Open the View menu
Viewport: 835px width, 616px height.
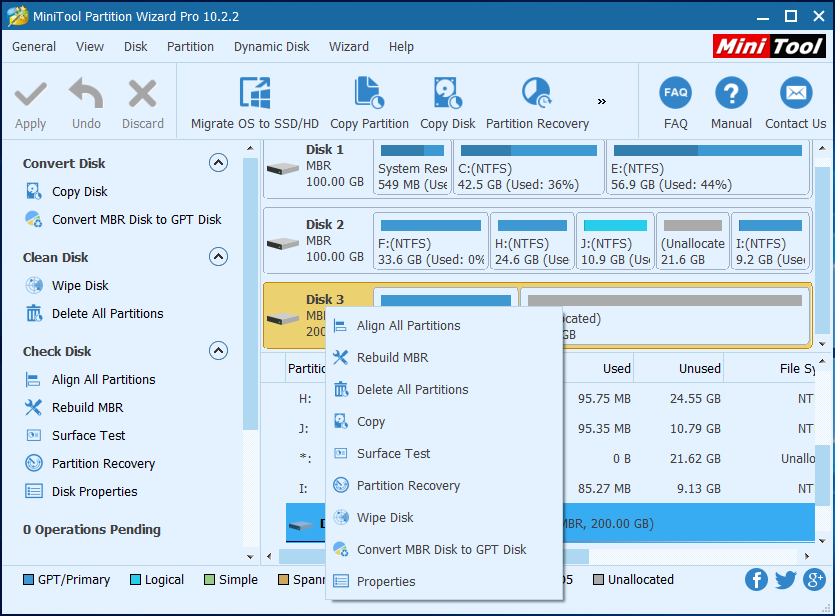89,47
